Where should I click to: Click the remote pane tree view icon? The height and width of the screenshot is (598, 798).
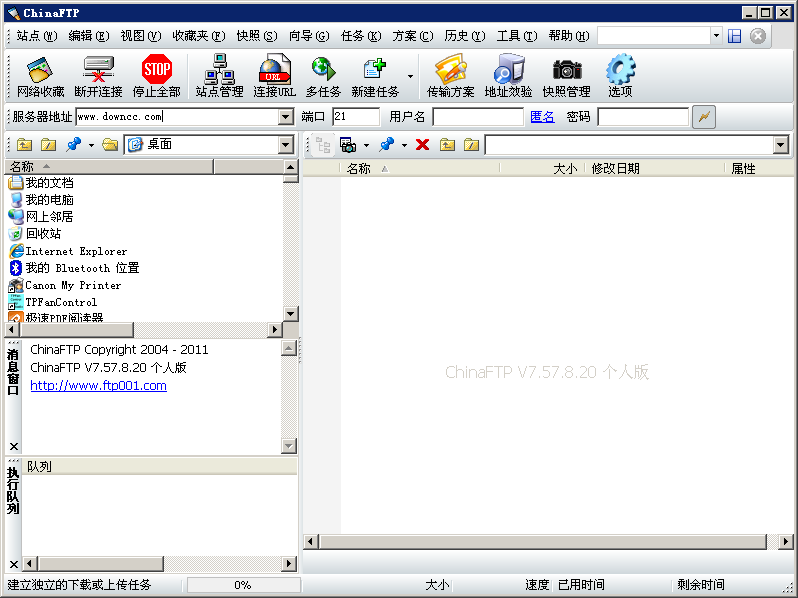click(323, 146)
